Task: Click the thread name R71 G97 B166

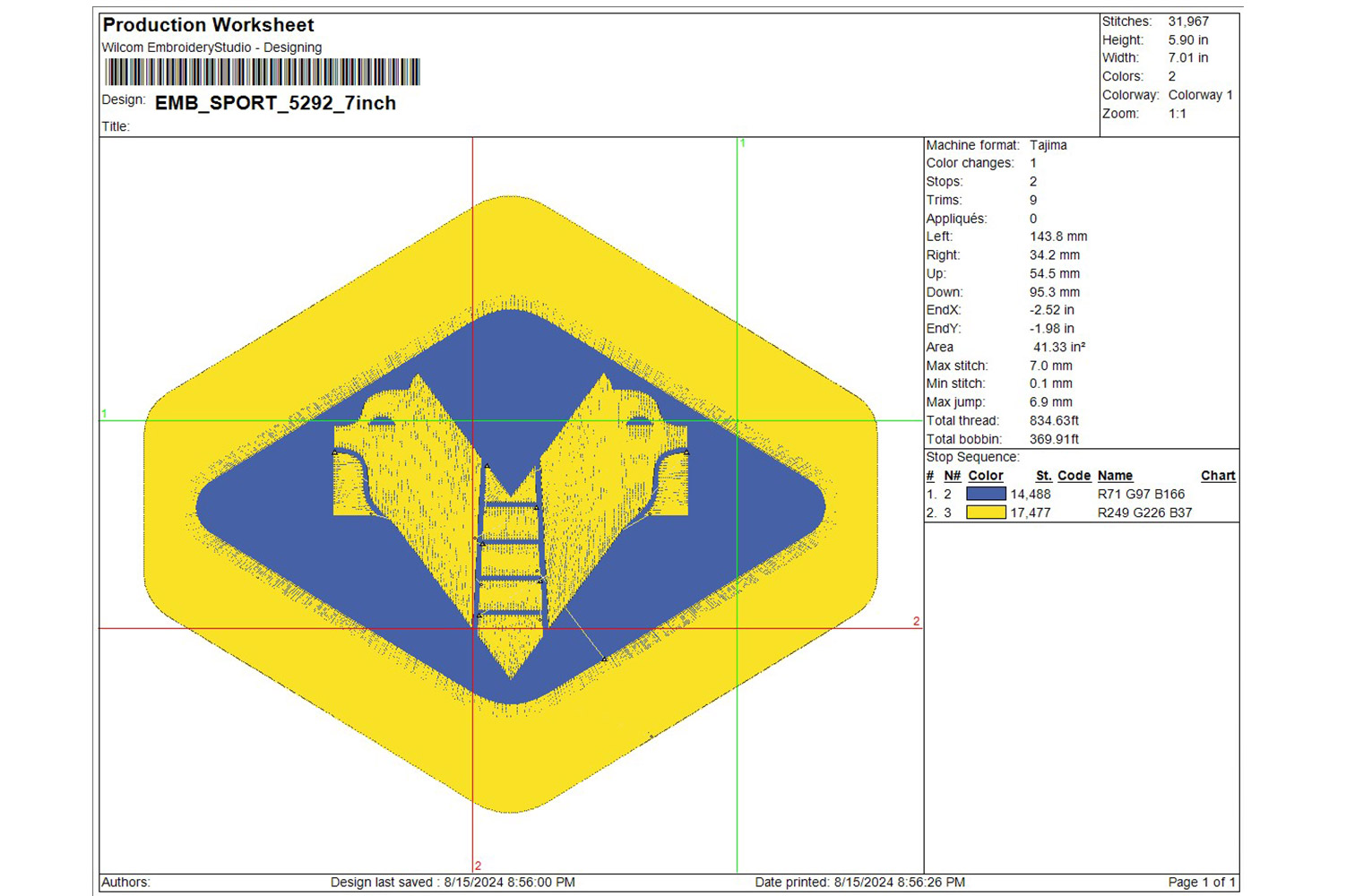Action: tap(1141, 494)
